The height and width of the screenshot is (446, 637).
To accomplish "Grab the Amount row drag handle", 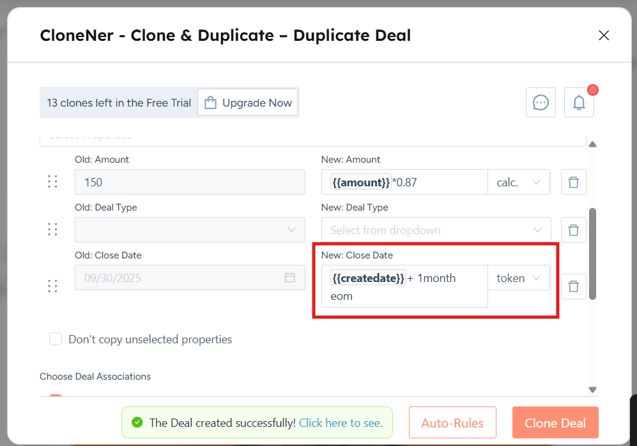I will (53, 182).
